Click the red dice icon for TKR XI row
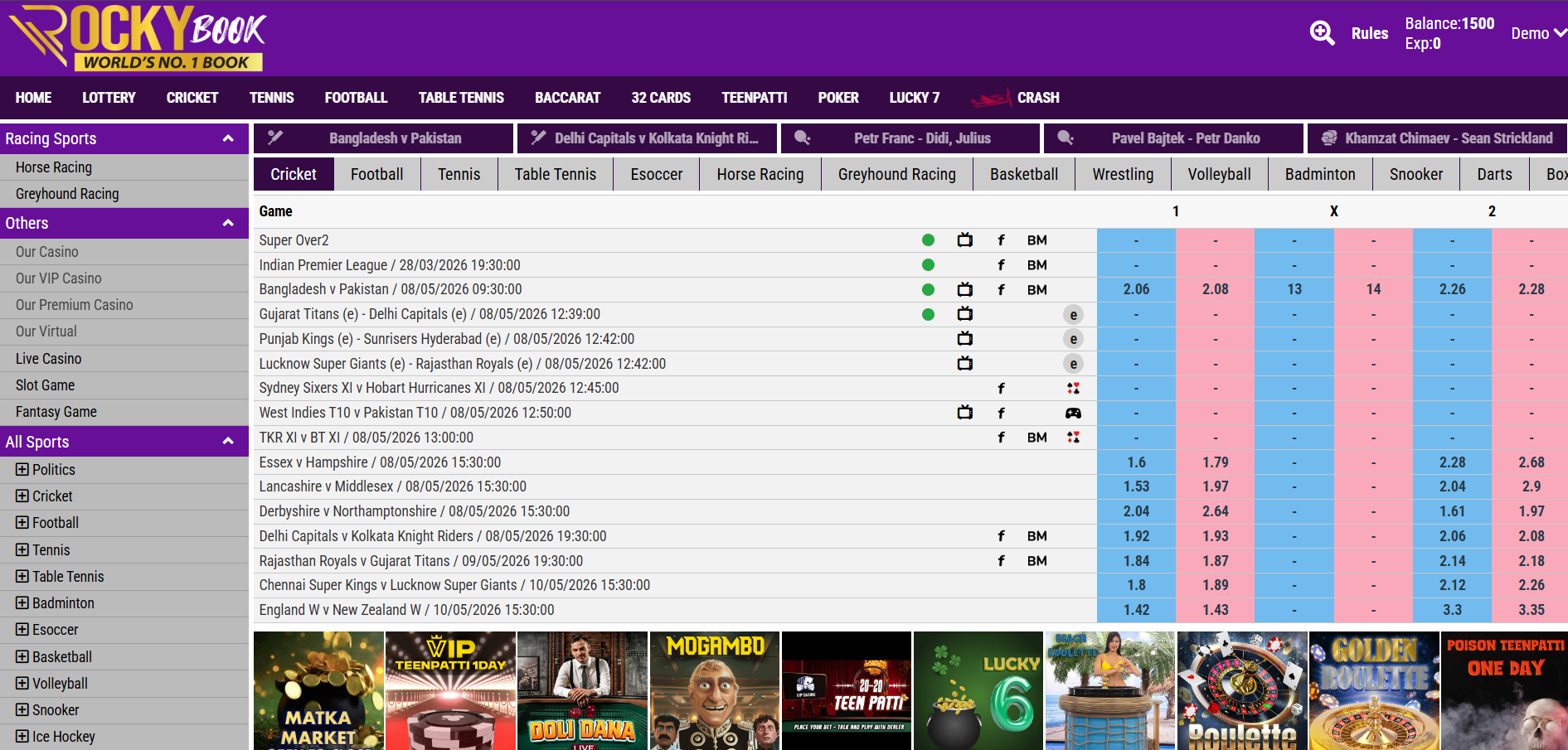The image size is (1568, 750). 1073,438
